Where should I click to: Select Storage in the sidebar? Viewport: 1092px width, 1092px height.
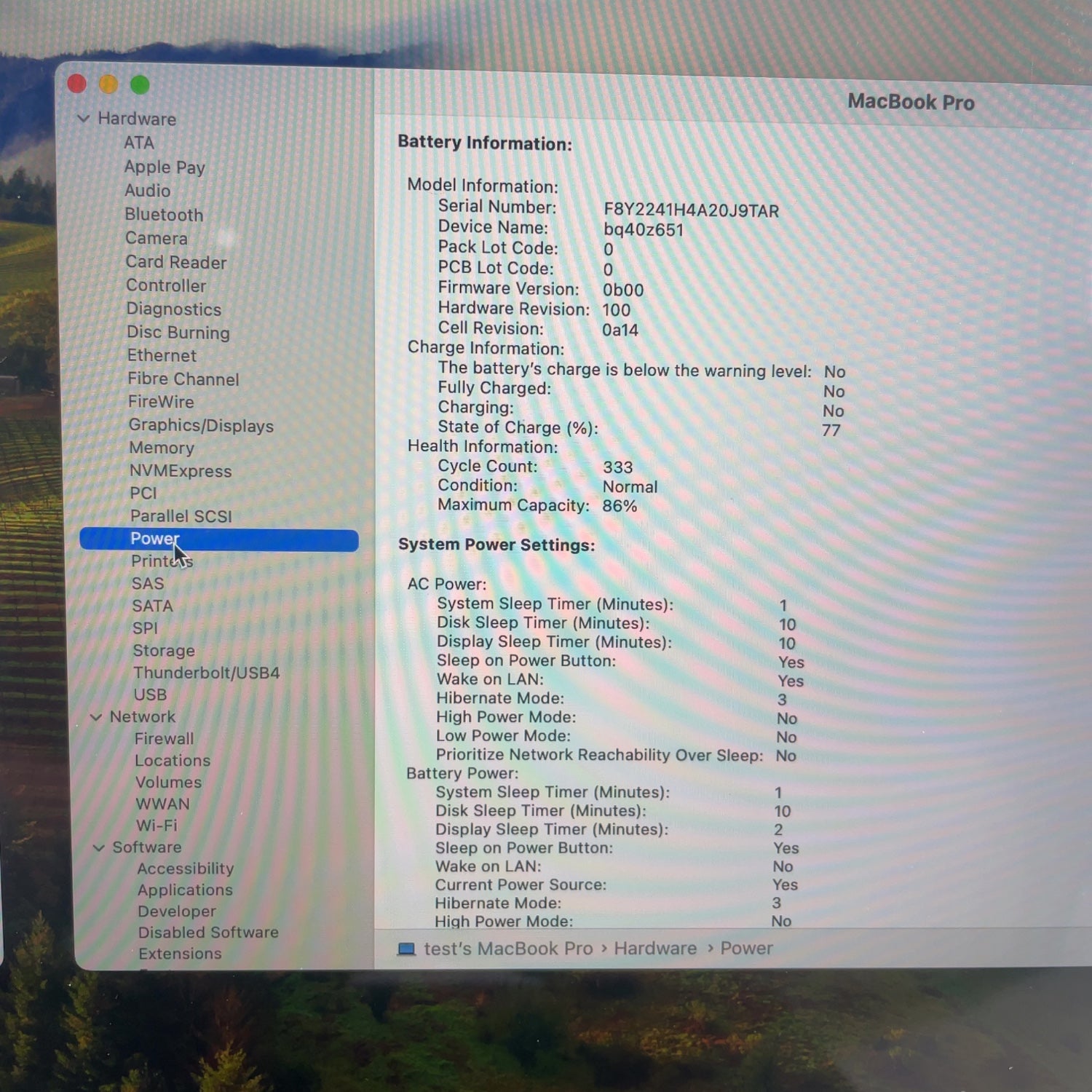164,651
